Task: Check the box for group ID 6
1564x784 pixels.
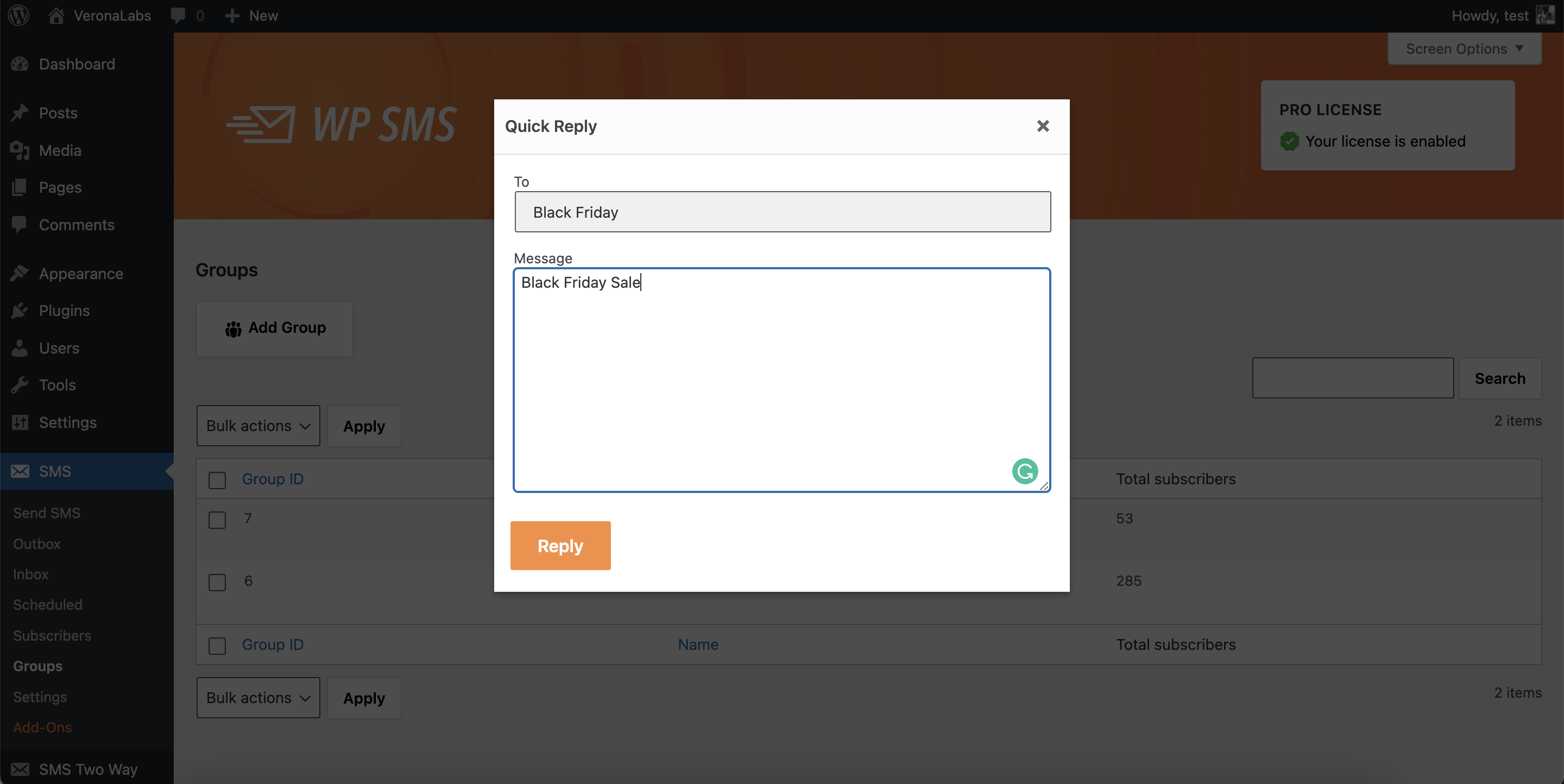Action: [x=217, y=583]
